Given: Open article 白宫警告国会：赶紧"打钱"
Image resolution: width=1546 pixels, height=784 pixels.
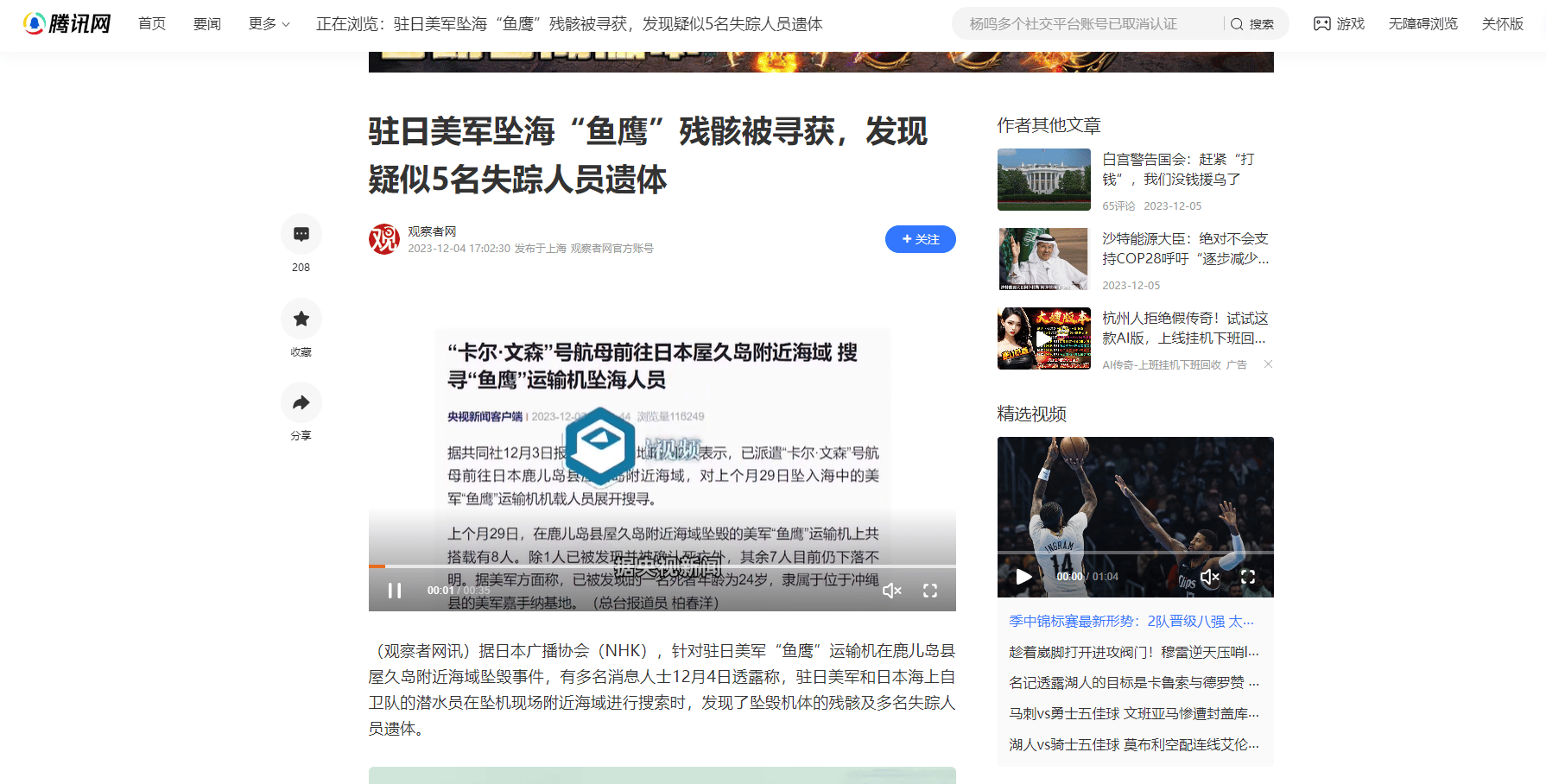Looking at the screenshot, I should (1178, 169).
